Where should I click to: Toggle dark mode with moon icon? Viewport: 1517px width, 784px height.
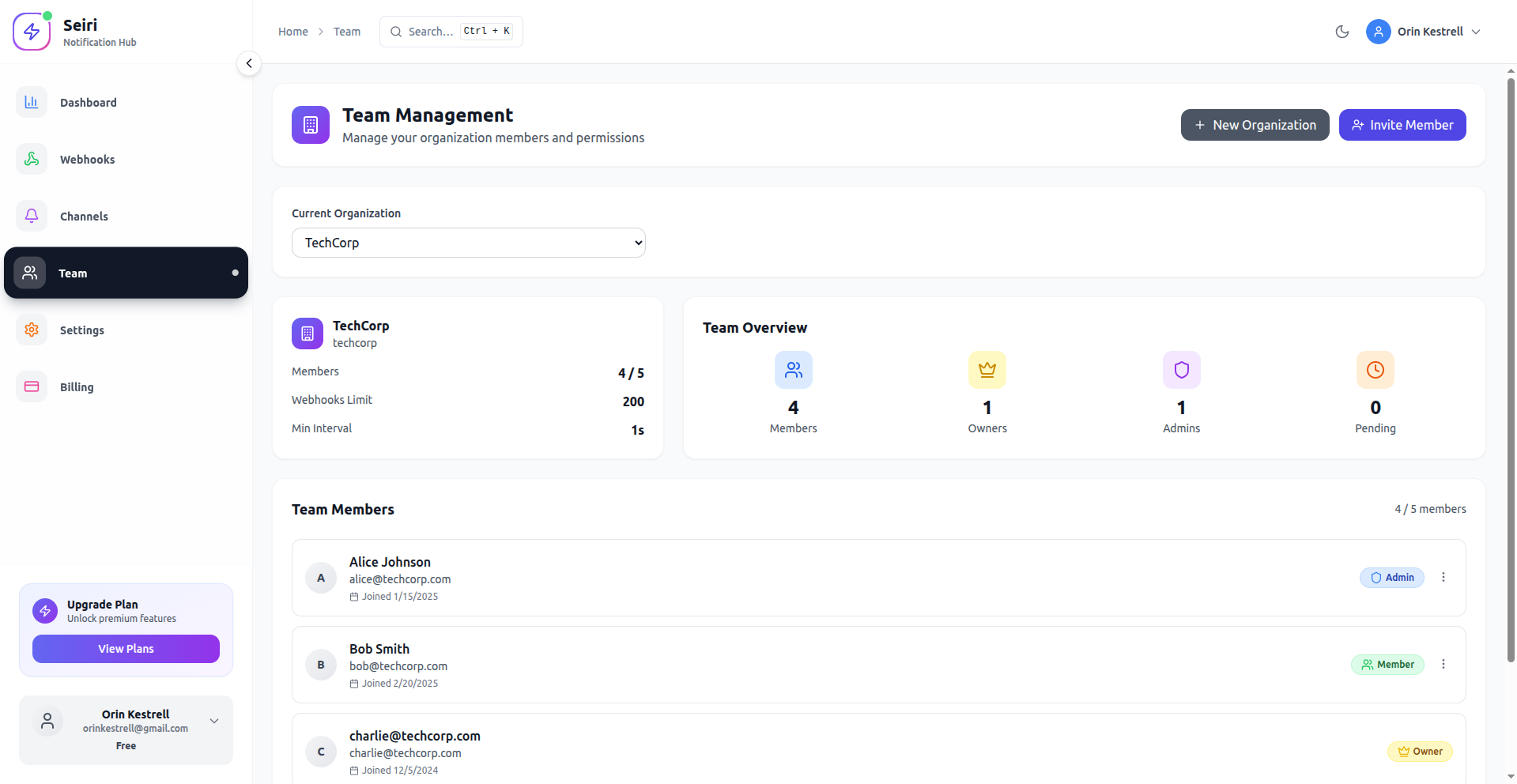click(x=1342, y=32)
